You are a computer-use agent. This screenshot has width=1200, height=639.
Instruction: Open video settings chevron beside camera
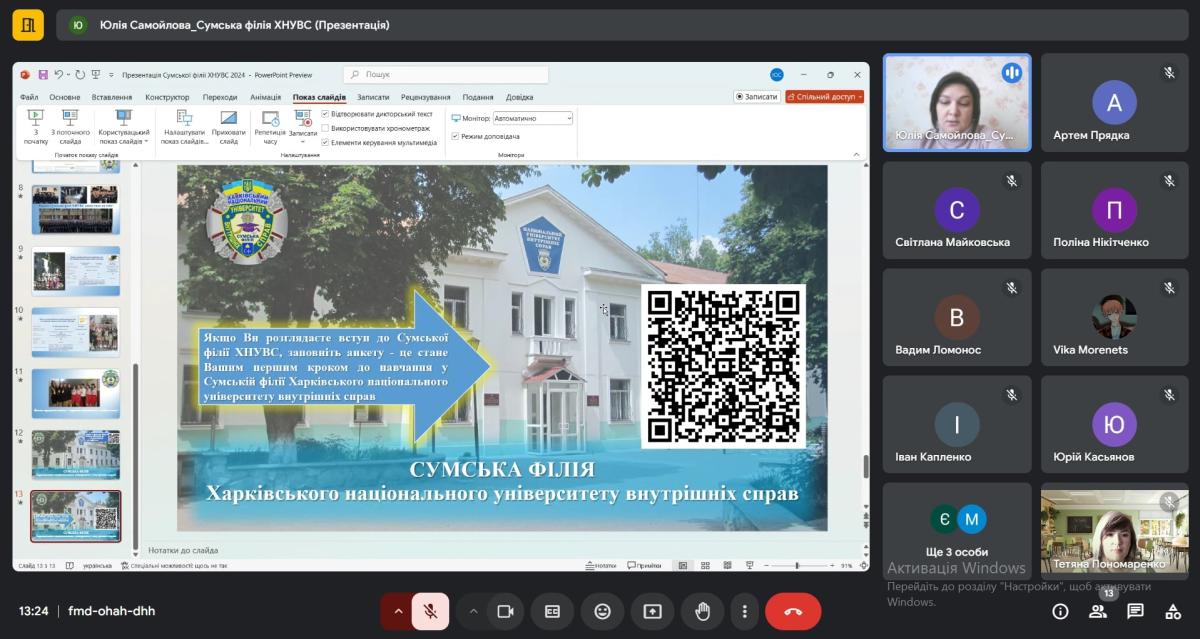pos(474,611)
